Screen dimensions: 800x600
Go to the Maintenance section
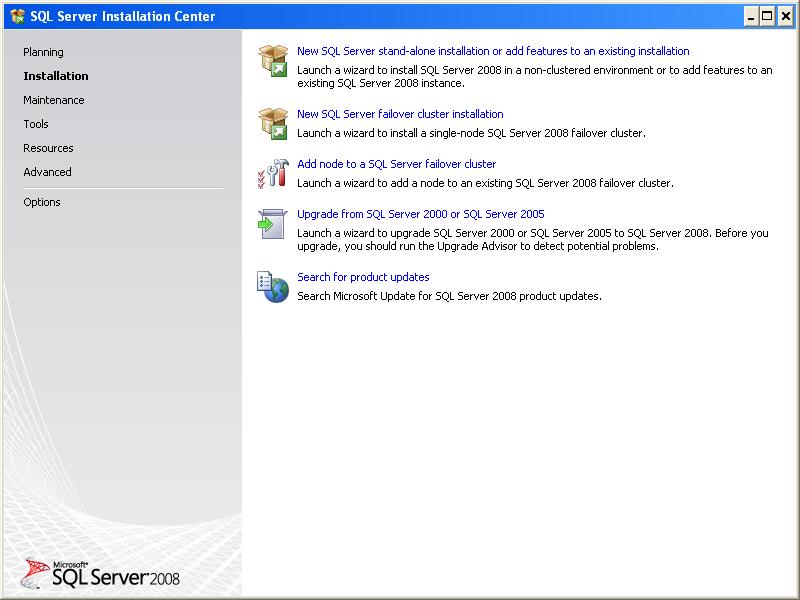pyautogui.click(x=54, y=100)
